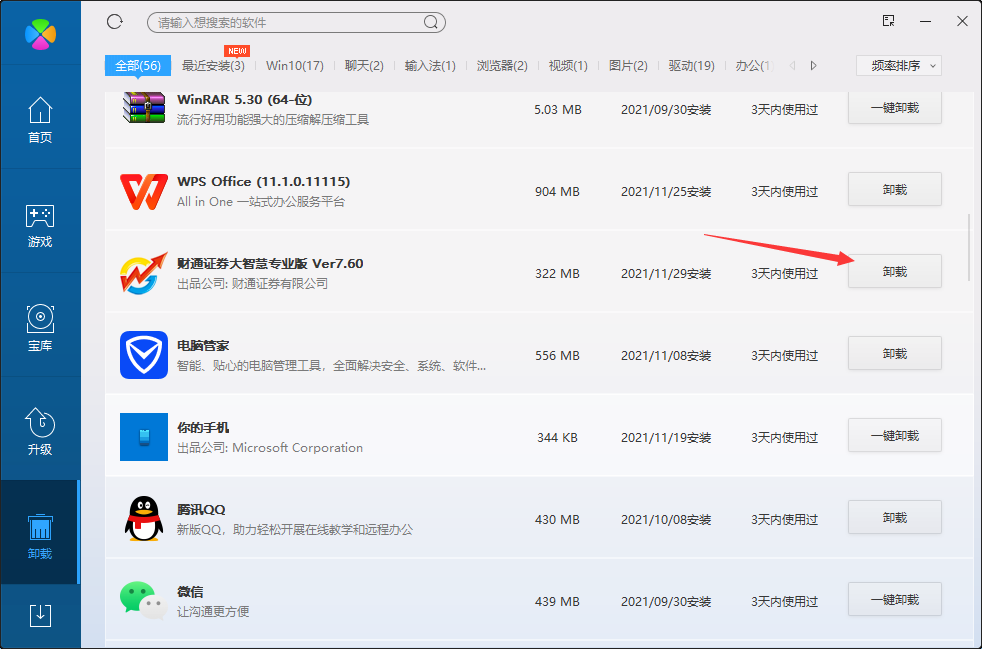Uninstall 腾讯QQ with 卸载 button
Screen dimensions: 982x649
(x=895, y=517)
